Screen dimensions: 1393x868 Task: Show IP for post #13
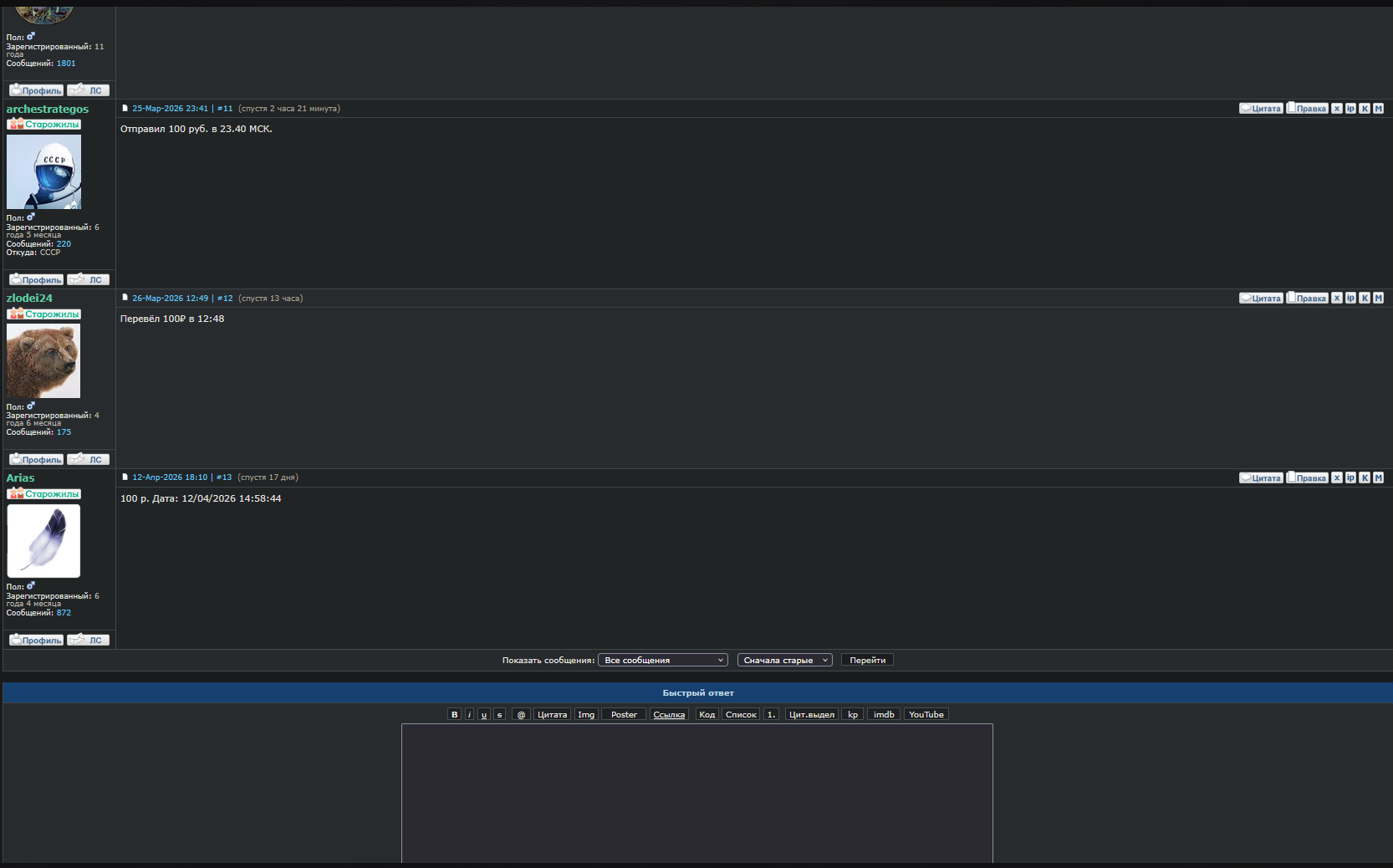pos(1350,478)
